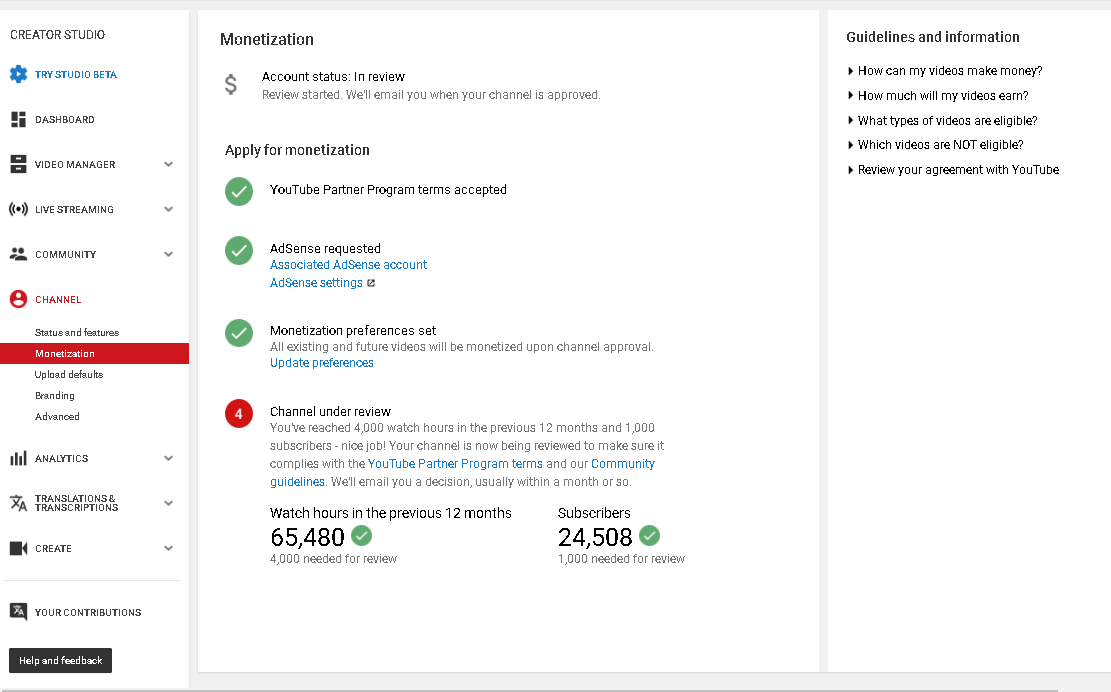1111x692 pixels.
Task: Click the Your Contributions icon
Action: pos(18,611)
